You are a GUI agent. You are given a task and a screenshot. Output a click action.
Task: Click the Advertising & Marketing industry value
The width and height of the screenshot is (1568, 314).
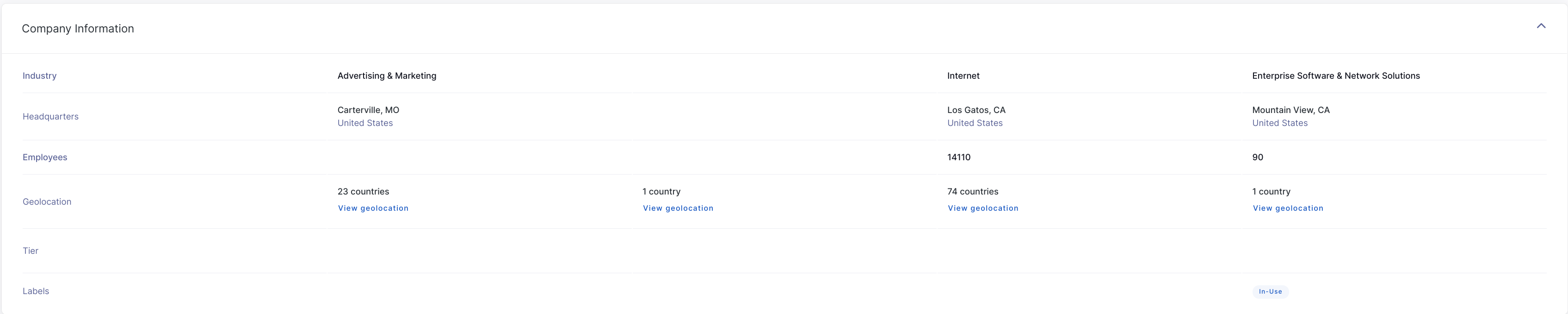(x=387, y=75)
